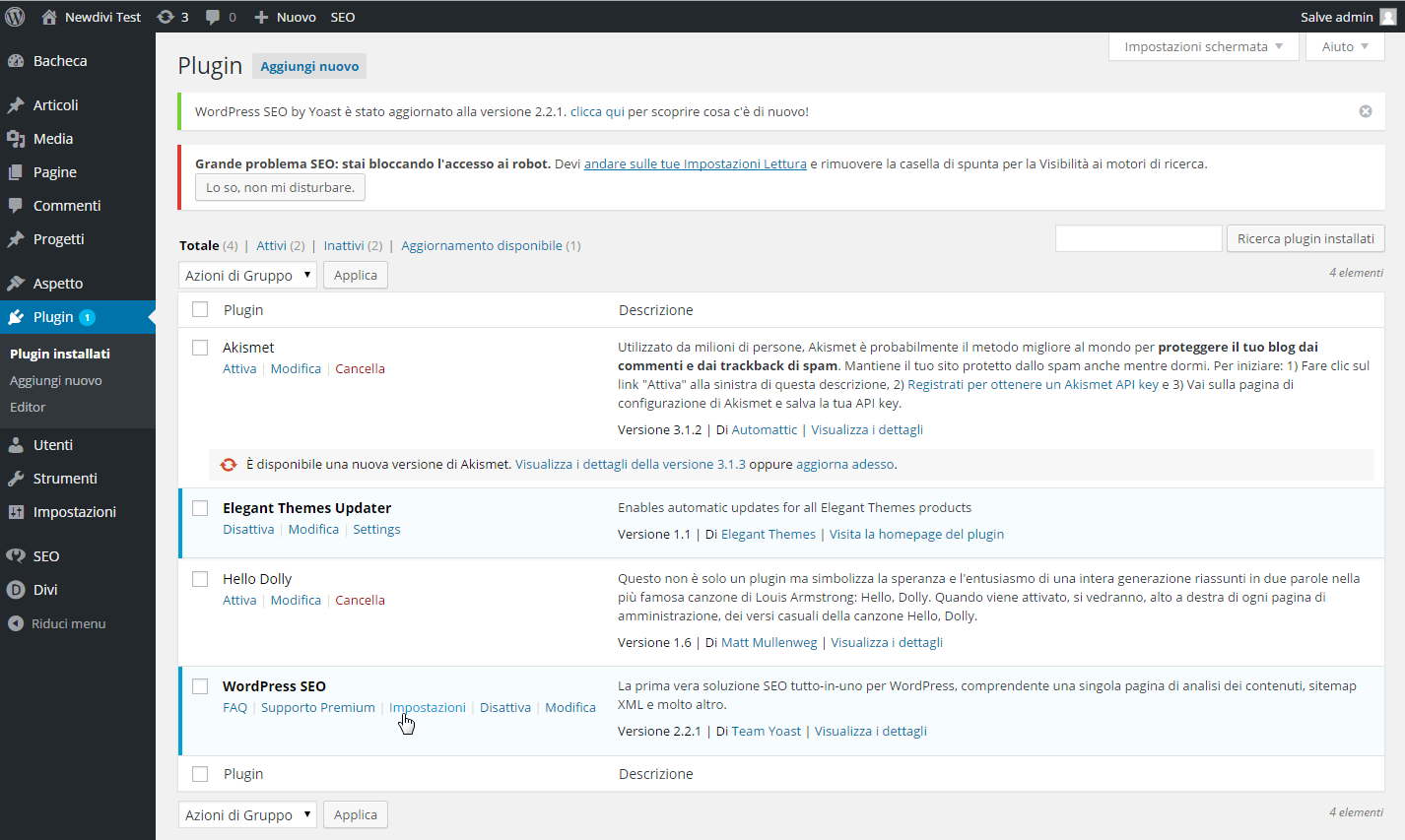The height and width of the screenshot is (840, 1405).
Task: Click the plugin search input field
Action: [1138, 238]
